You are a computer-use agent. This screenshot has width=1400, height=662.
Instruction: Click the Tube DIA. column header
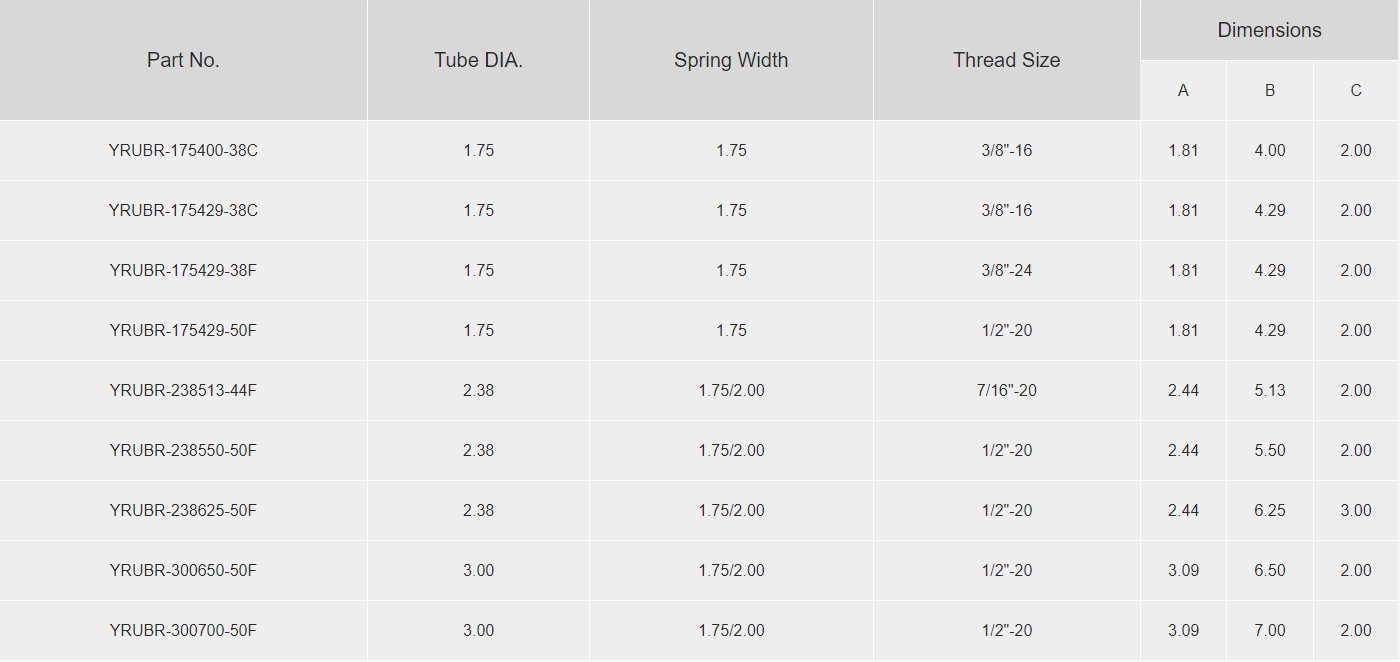(x=478, y=60)
